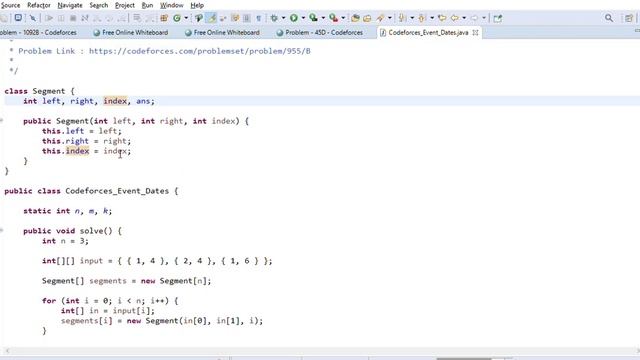Open the Refactor menu

point(39,5)
